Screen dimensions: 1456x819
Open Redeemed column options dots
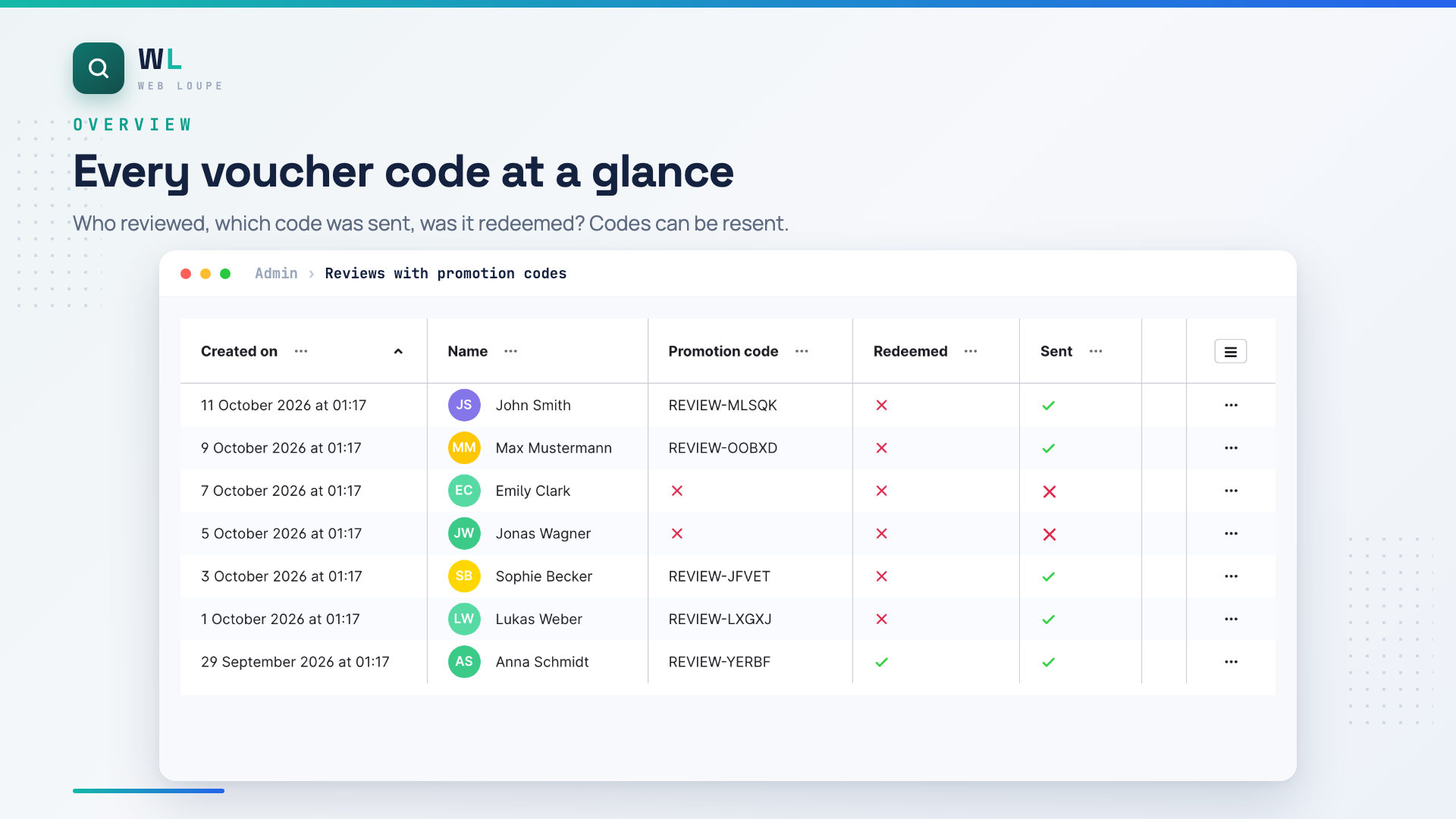point(971,351)
